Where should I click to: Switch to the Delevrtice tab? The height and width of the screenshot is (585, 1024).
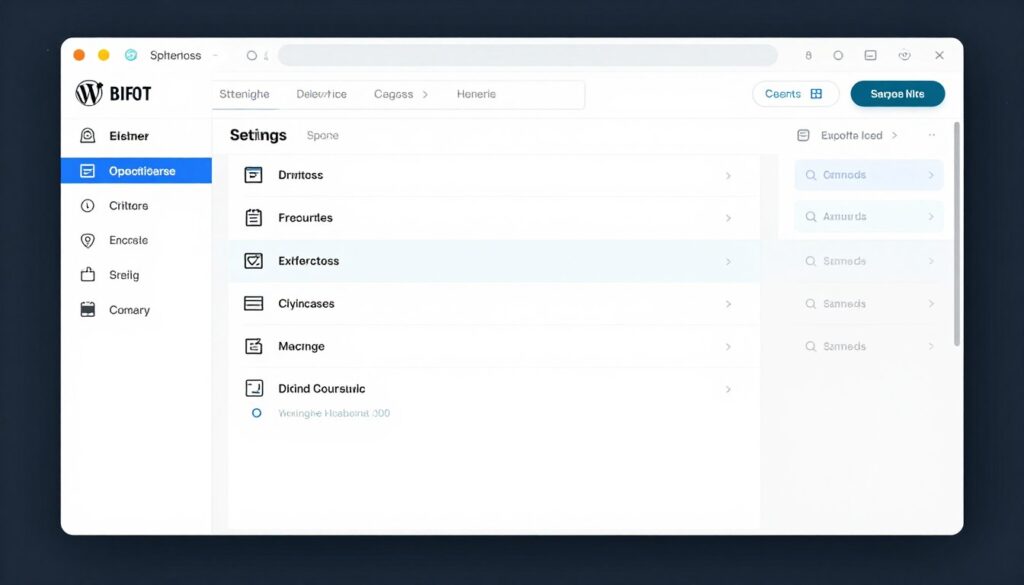pos(321,94)
